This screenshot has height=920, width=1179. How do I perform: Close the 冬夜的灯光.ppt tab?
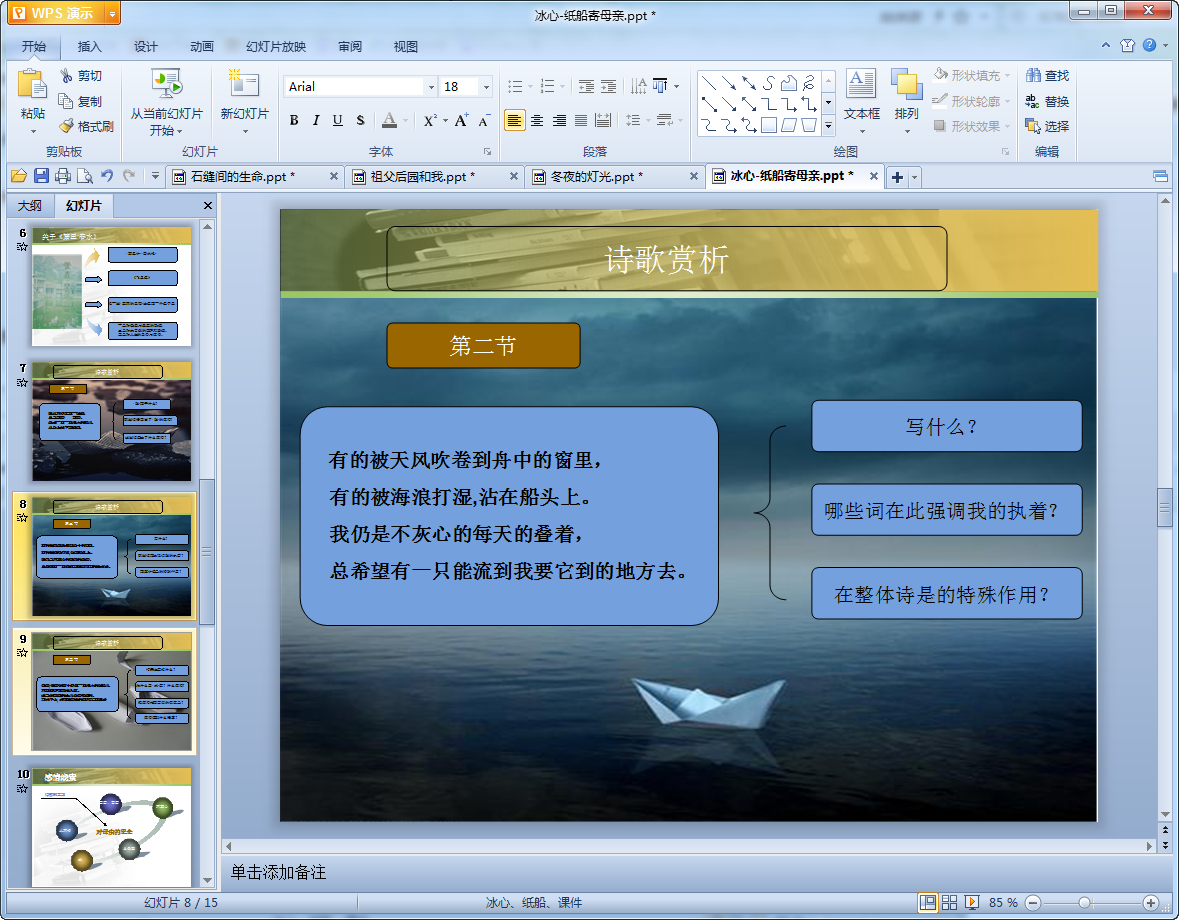pos(694,176)
